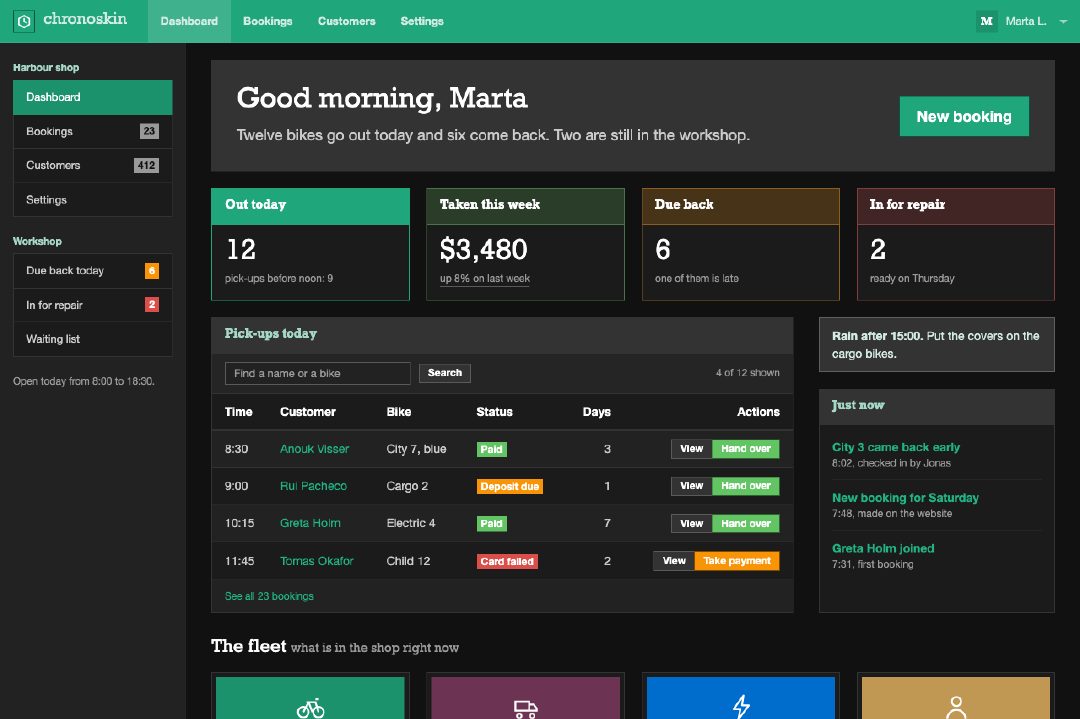
Task: Click the Paid status for Anouk Visser
Action: [x=492, y=449]
